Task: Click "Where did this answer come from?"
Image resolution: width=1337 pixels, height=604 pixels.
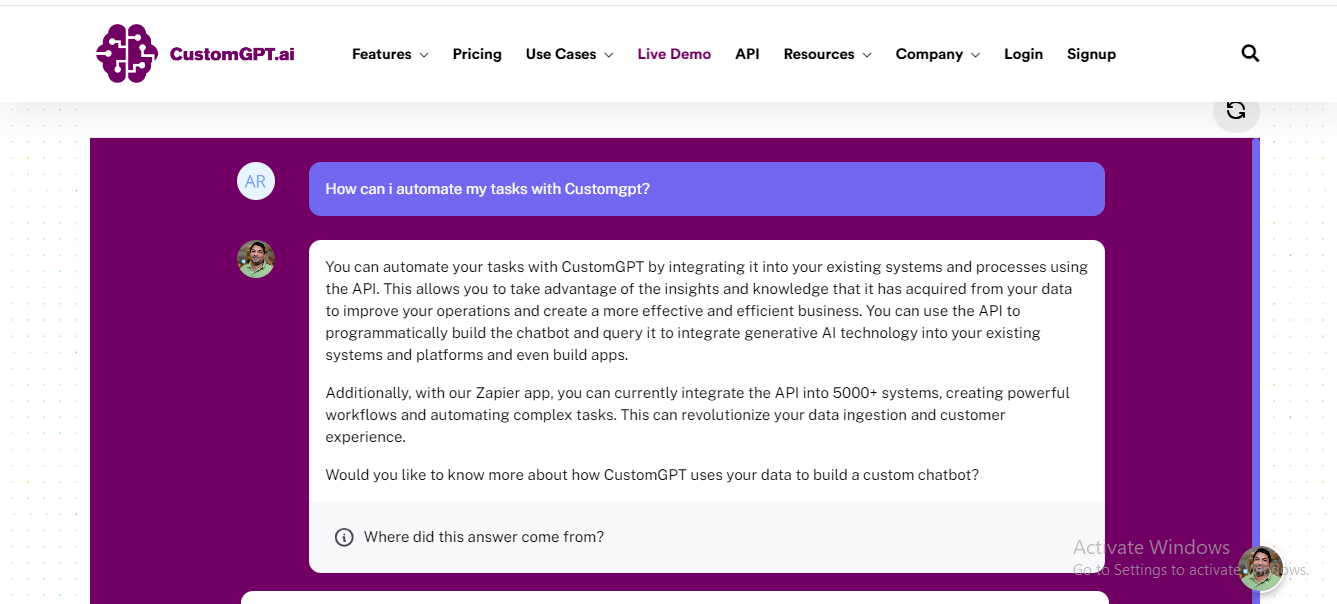Action: pyautogui.click(x=484, y=537)
